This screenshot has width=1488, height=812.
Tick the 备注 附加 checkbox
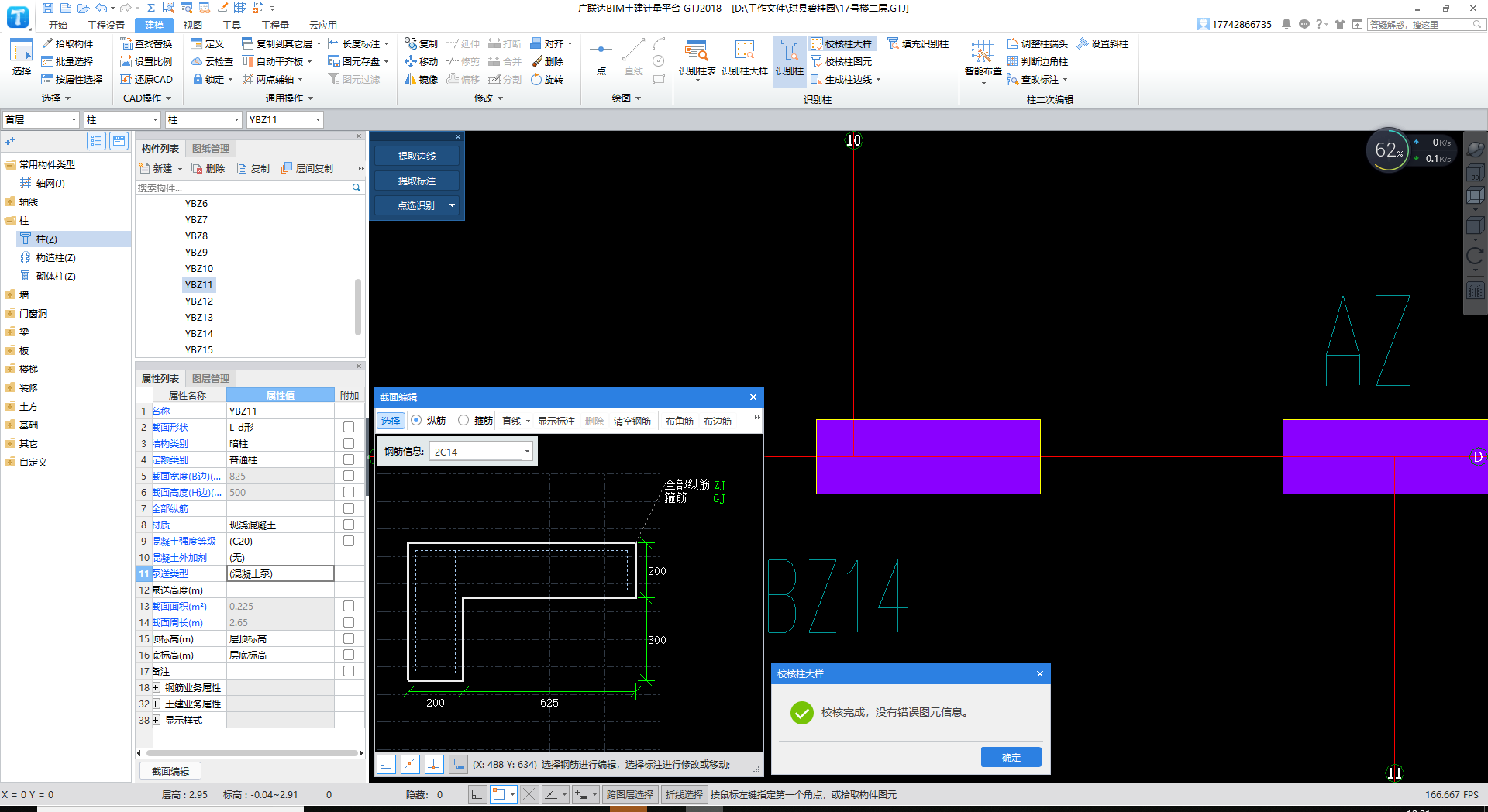pos(349,672)
